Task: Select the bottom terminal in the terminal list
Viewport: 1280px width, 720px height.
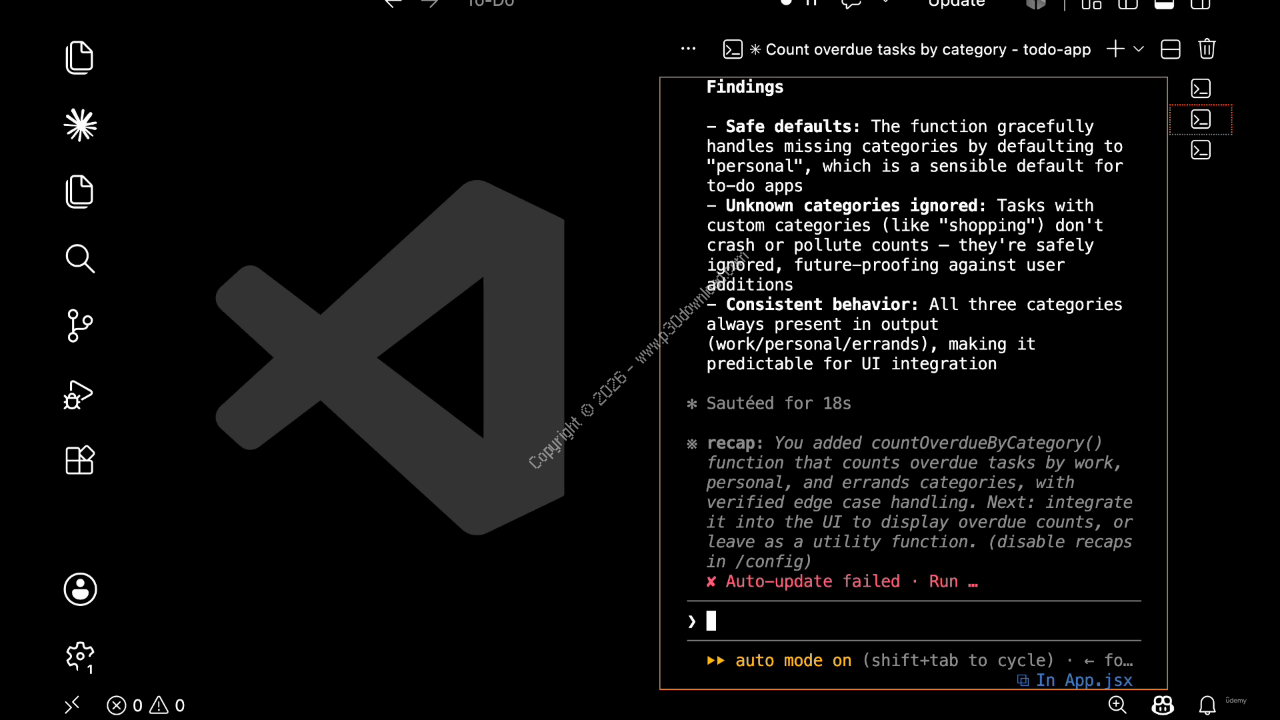Action: [x=1201, y=150]
